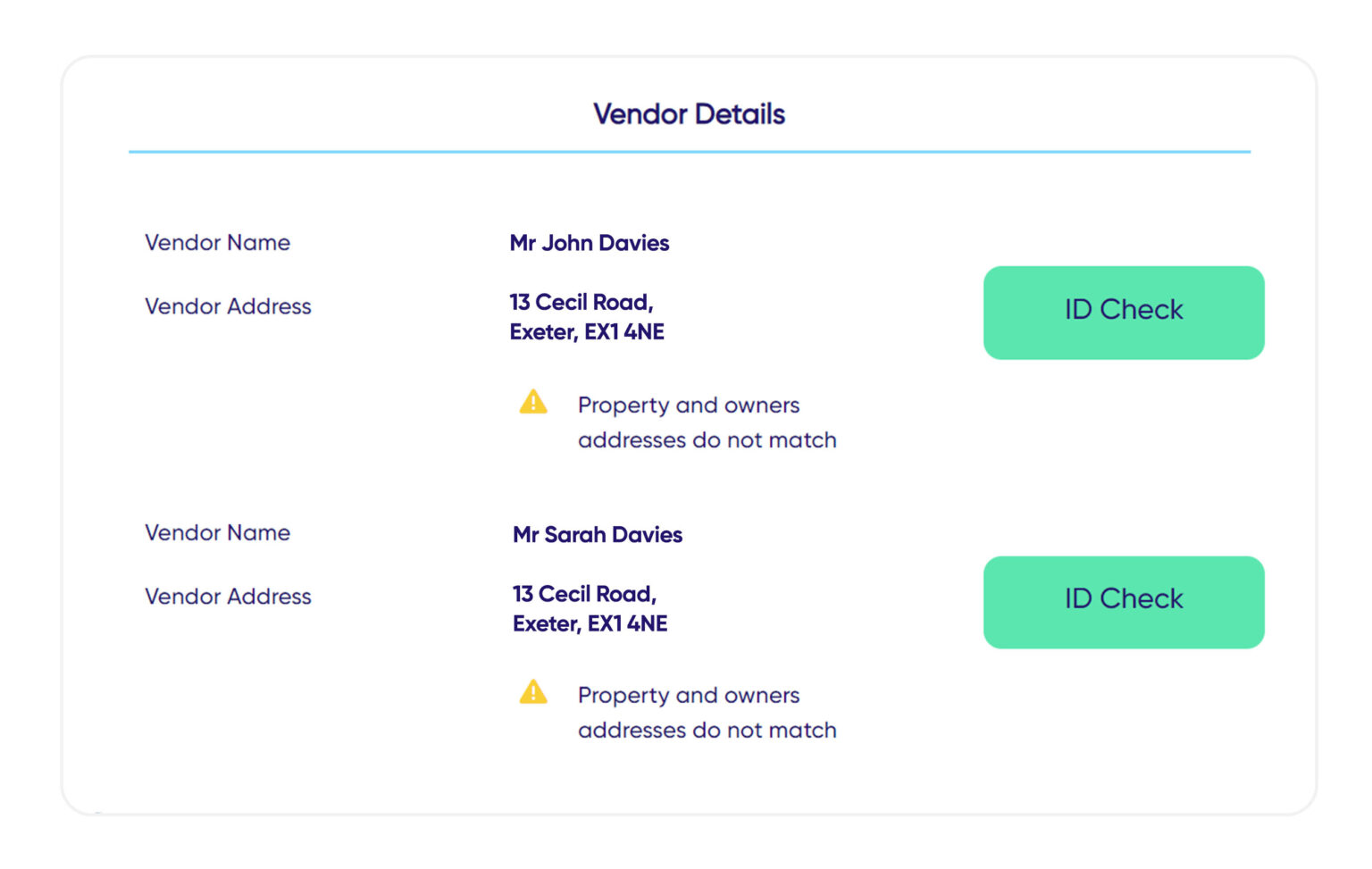1372x869 pixels.
Task: Click the addresses do not match message for Sarah Davies
Action: coord(707,712)
